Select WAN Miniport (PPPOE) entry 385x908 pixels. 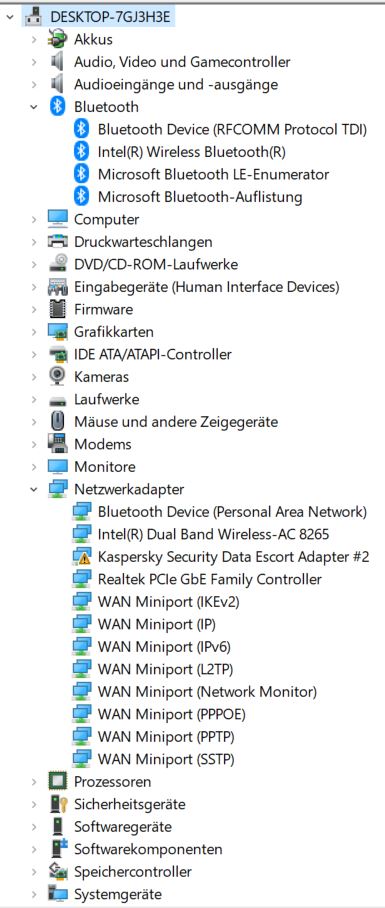[171, 714]
